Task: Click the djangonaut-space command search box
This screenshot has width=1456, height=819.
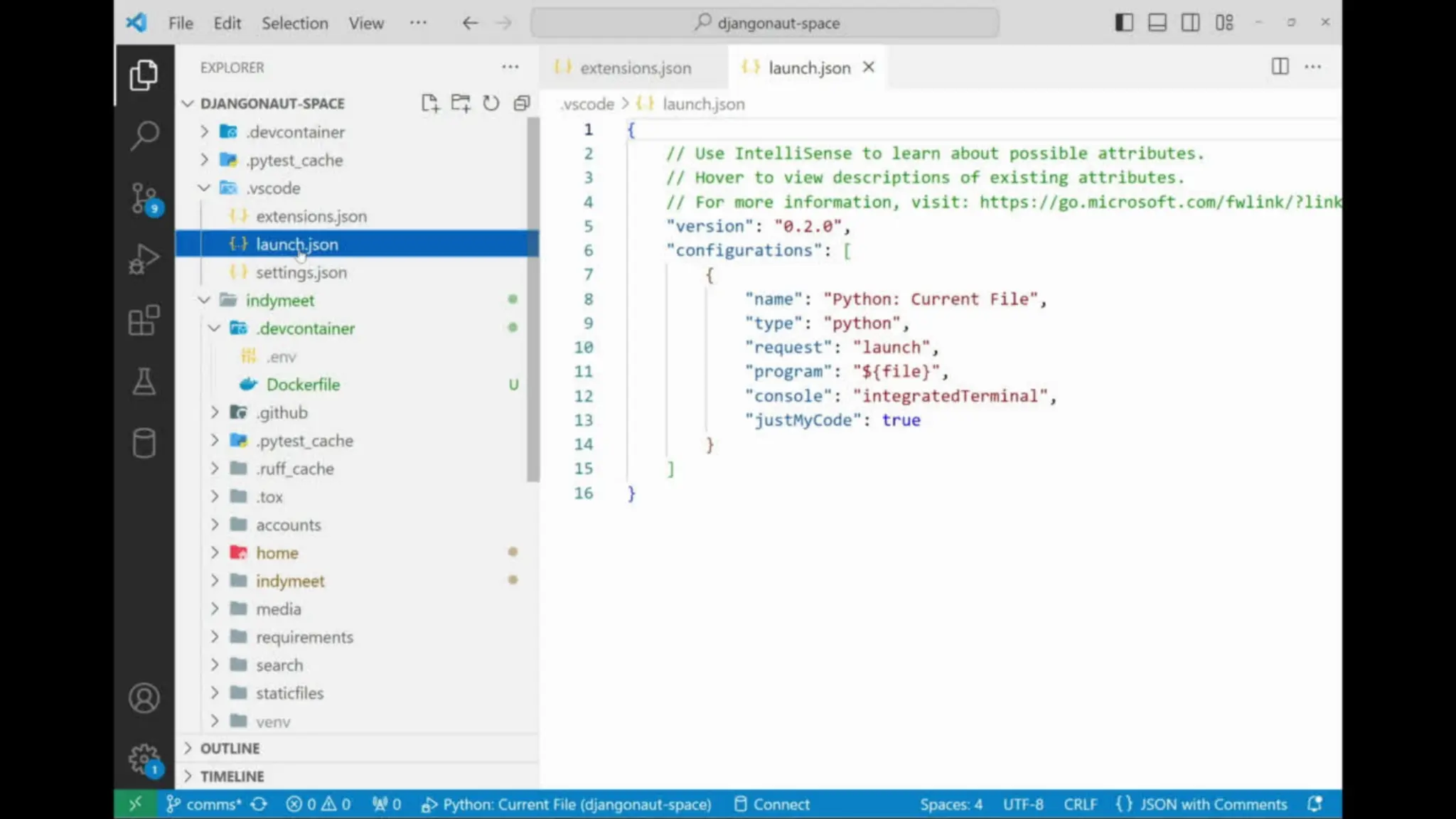Action: coord(765,23)
